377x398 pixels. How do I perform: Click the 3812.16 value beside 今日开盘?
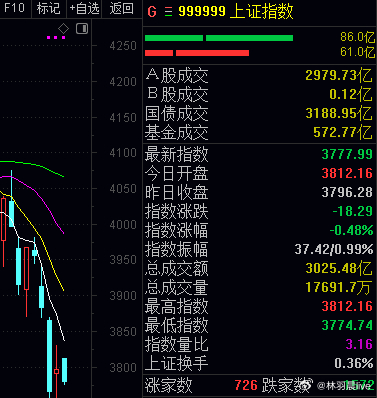(347, 173)
